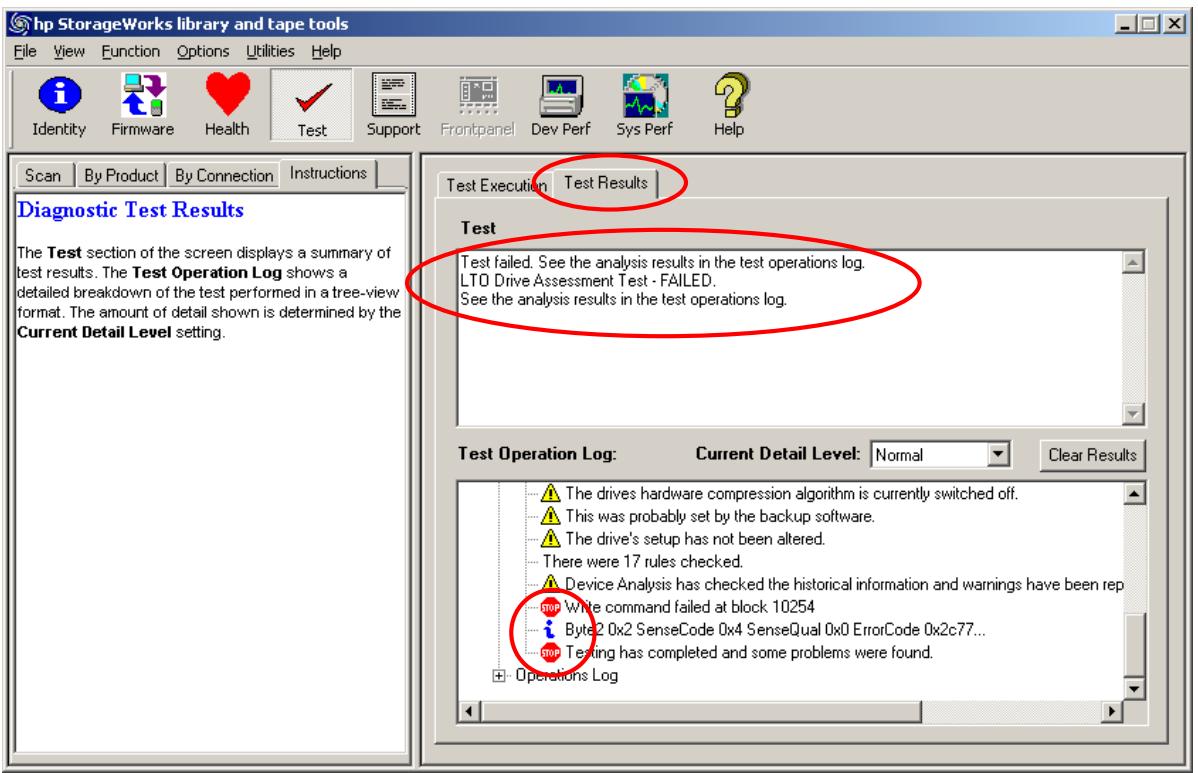Click operation log vertical scrollbar up arrow
Screen dimensions: 1198x773
[x=1135, y=493]
